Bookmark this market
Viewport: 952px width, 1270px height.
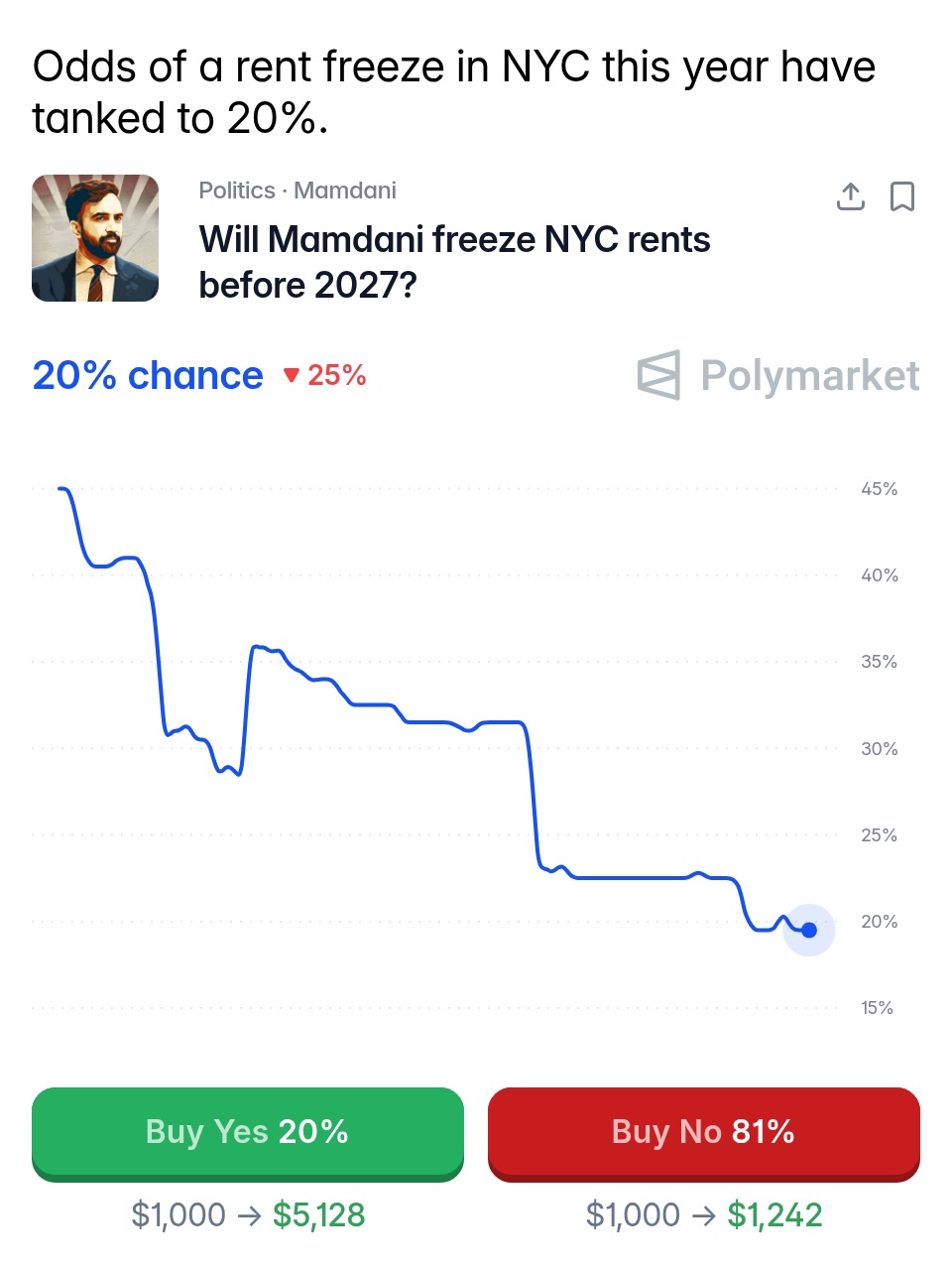click(x=901, y=196)
